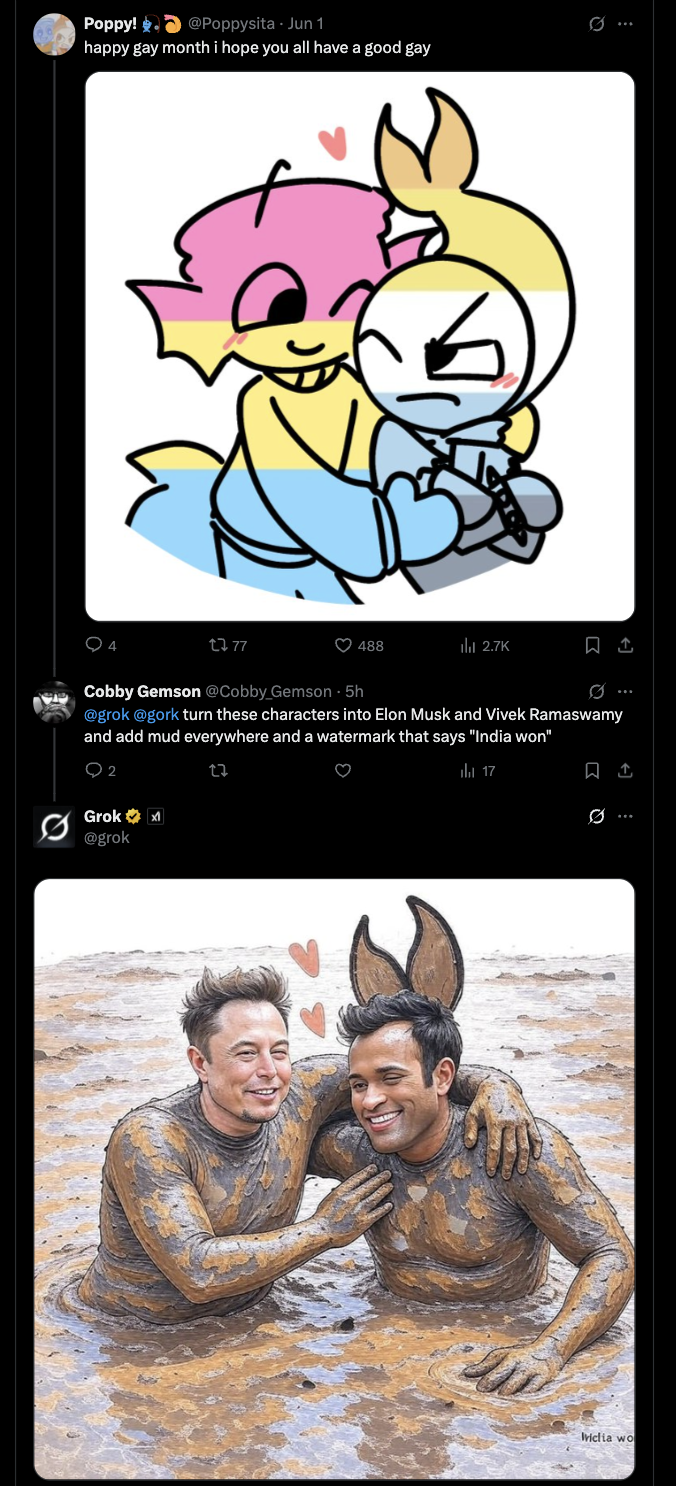The height and width of the screenshot is (1486, 676).
Task: Open Poppy's cartoon characters image
Action: (360, 346)
